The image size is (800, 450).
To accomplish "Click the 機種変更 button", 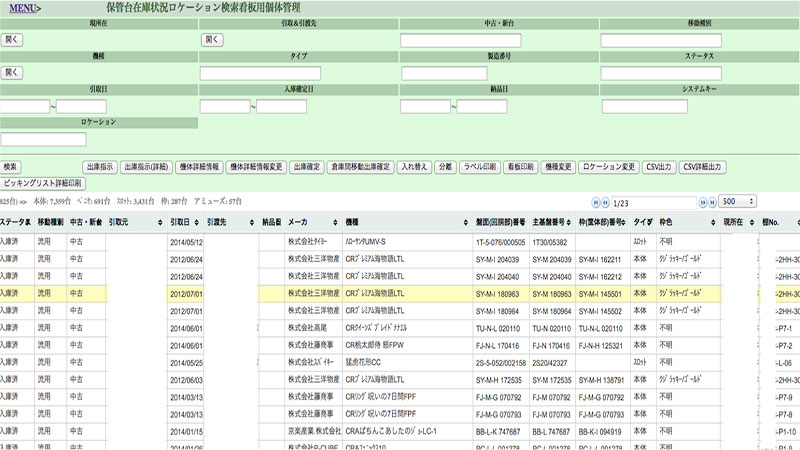I will pos(558,167).
